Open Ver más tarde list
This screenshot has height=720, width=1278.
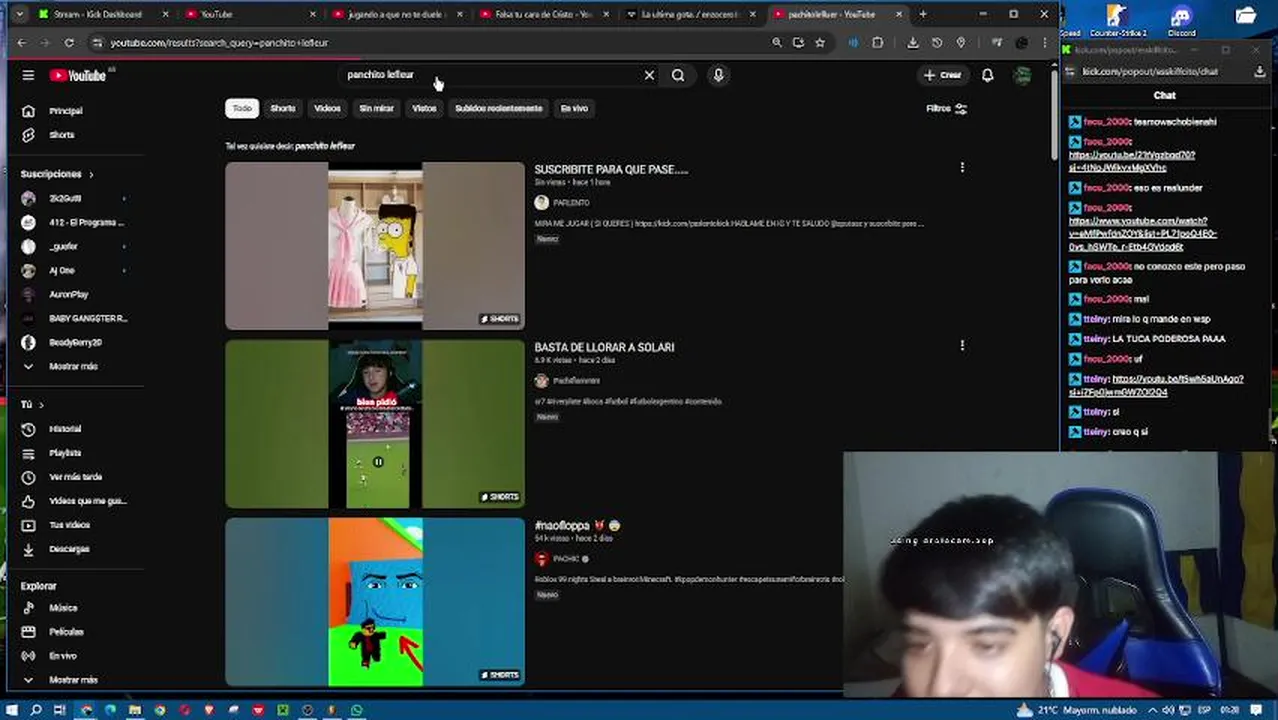click(x=75, y=477)
